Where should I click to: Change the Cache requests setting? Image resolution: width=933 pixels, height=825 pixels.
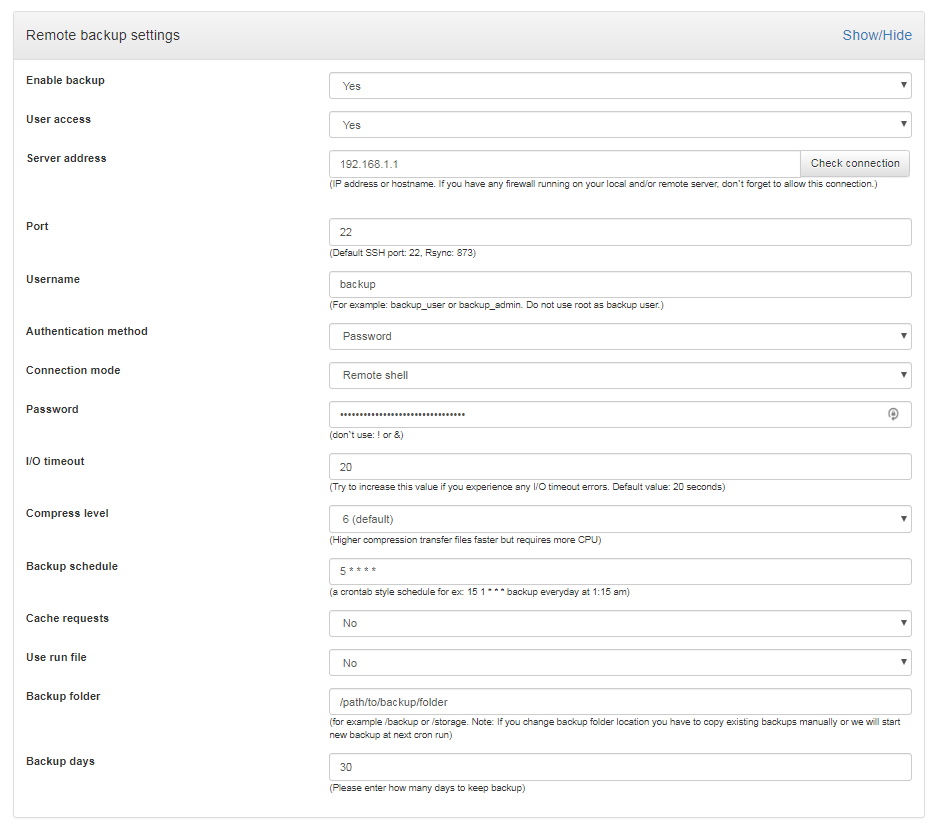[620, 623]
